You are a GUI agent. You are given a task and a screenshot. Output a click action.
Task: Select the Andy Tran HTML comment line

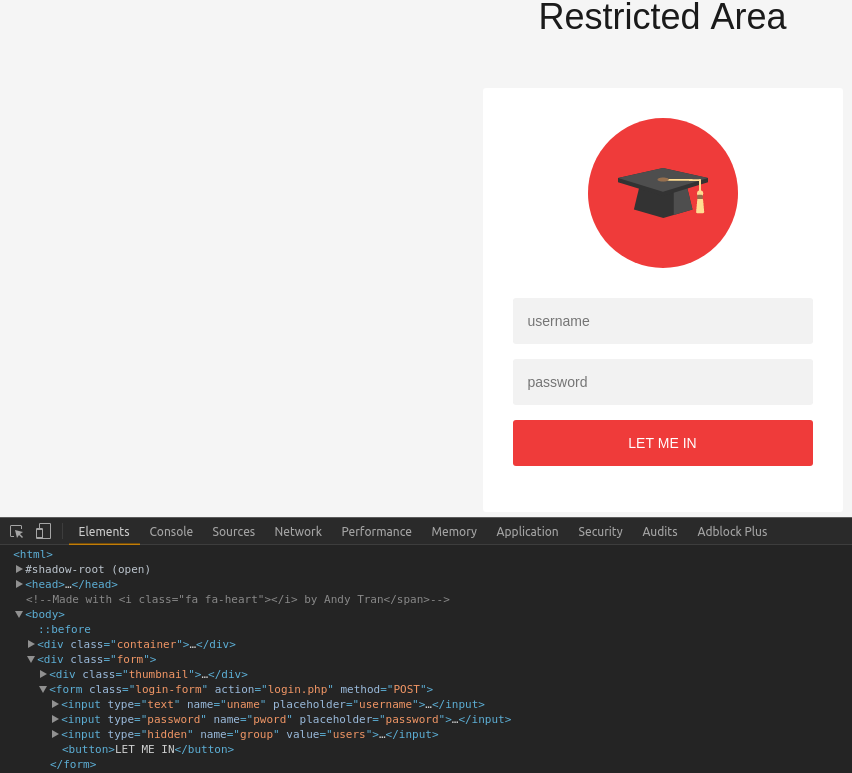pyautogui.click(x=238, y=599)
